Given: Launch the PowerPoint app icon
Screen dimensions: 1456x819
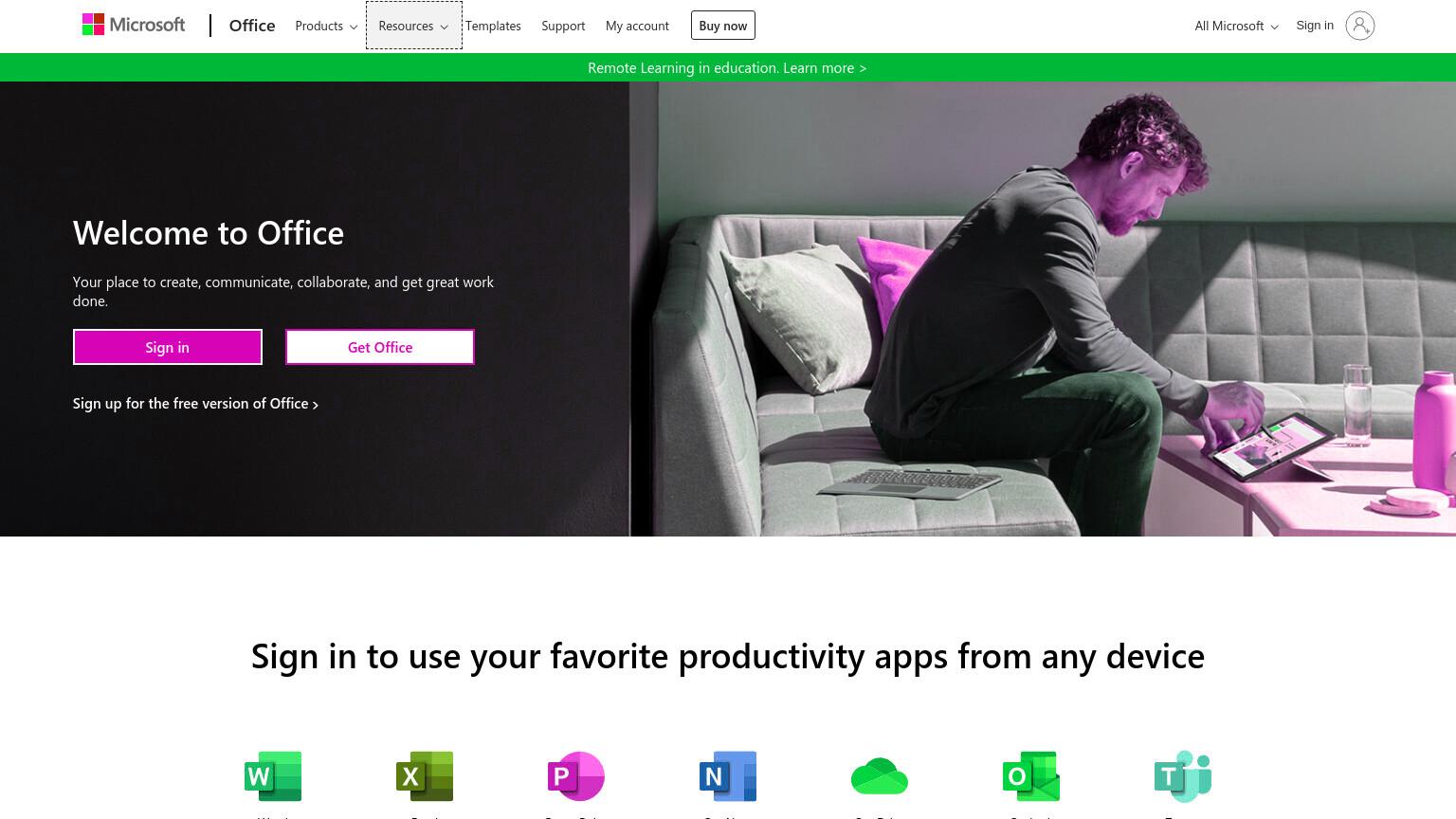Looking at the screenshot, I should (576, 776).
